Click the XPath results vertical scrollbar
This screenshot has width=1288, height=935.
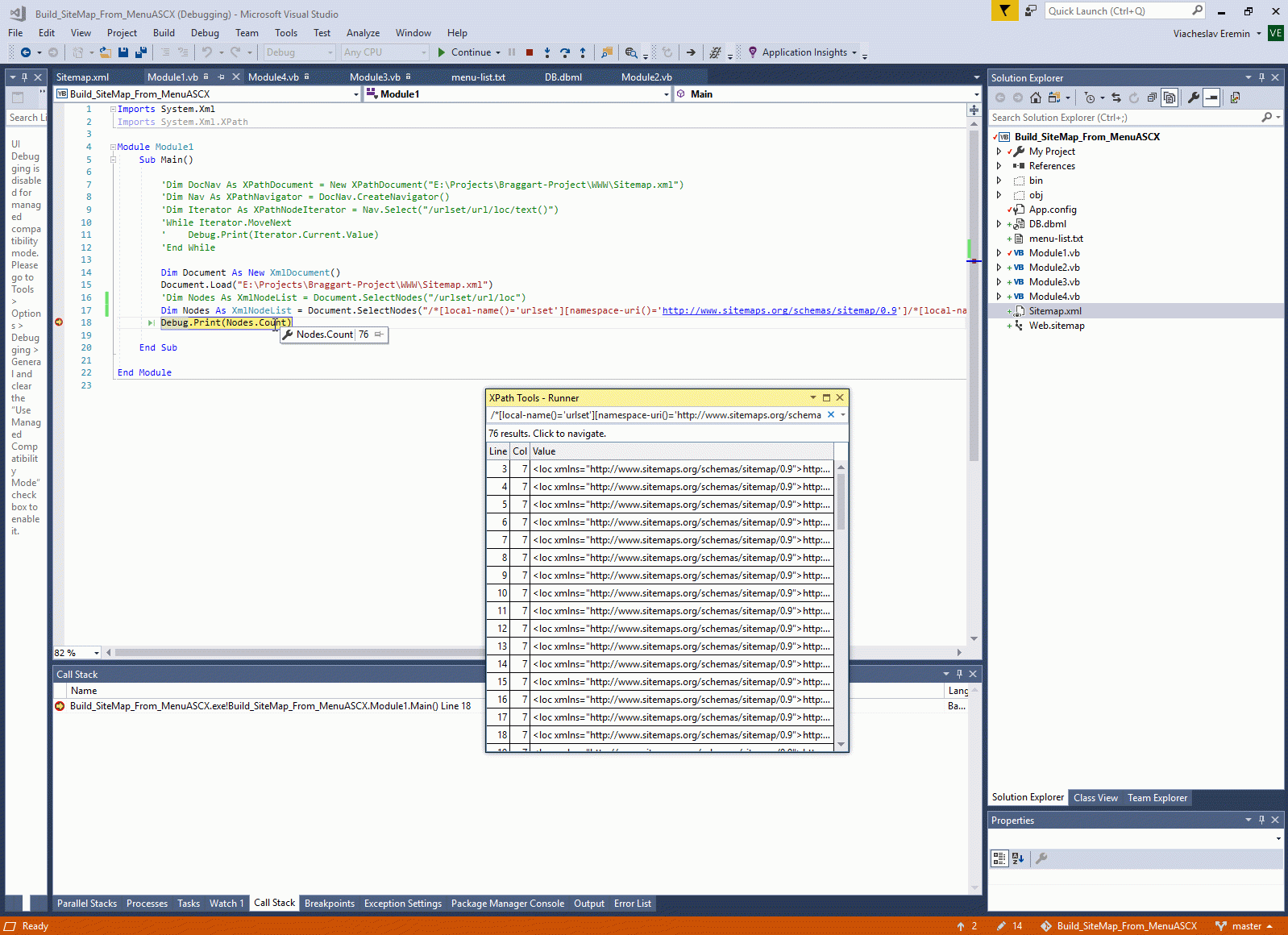tap(841, 606)
